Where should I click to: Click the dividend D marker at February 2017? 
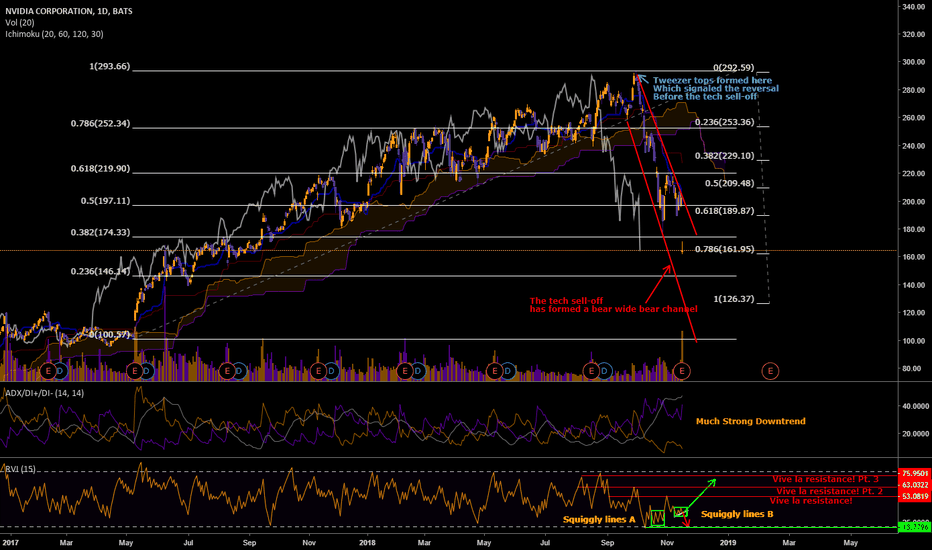click(60, 372)
